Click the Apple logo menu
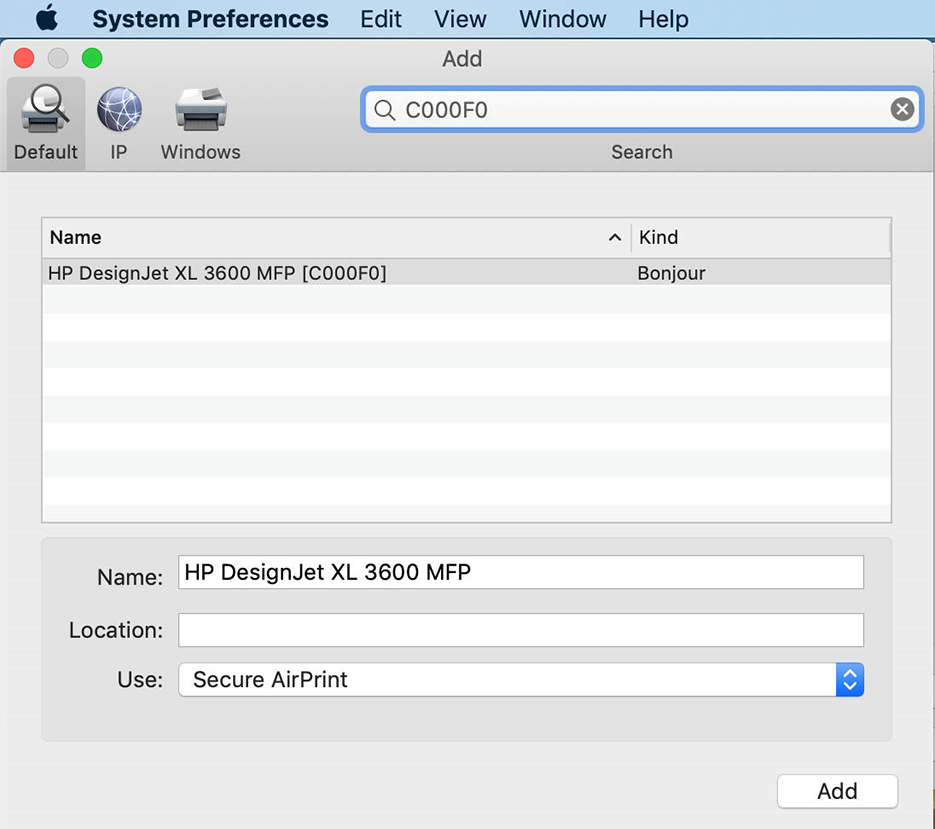The width and height of the screenshot is (935, 829). (x=47, y=19)
